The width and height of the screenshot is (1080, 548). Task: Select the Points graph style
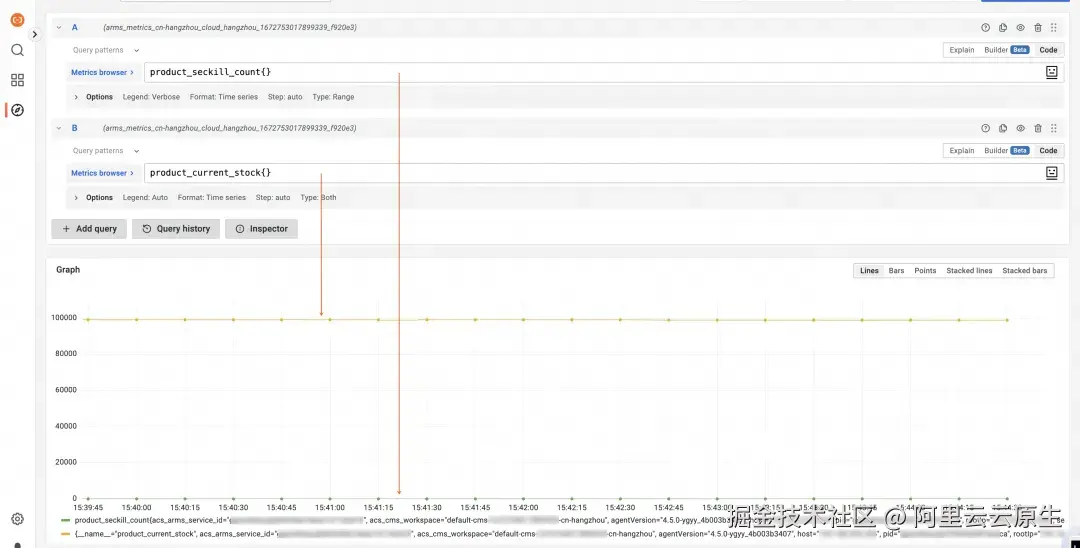[x=925, y=271]
